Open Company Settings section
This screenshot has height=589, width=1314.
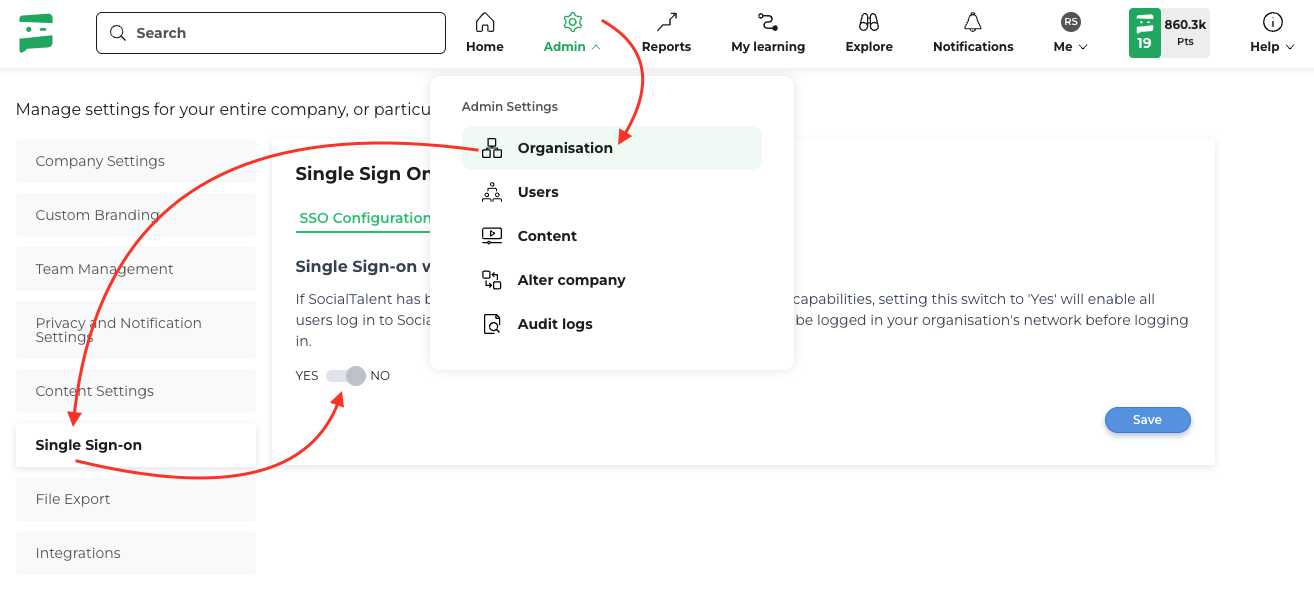(136, 161)
